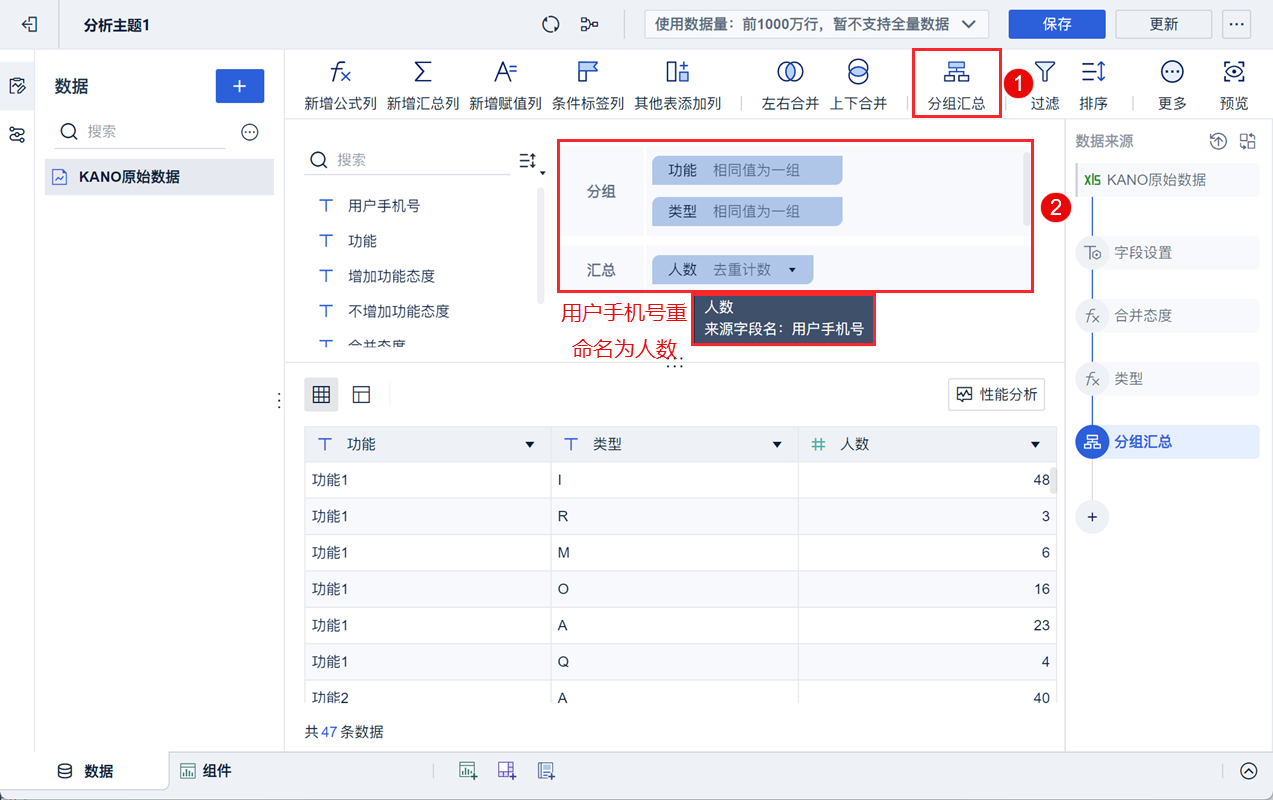Click 新增公式列 tool
Screen dimensions: 1273x800
point(341,86)
